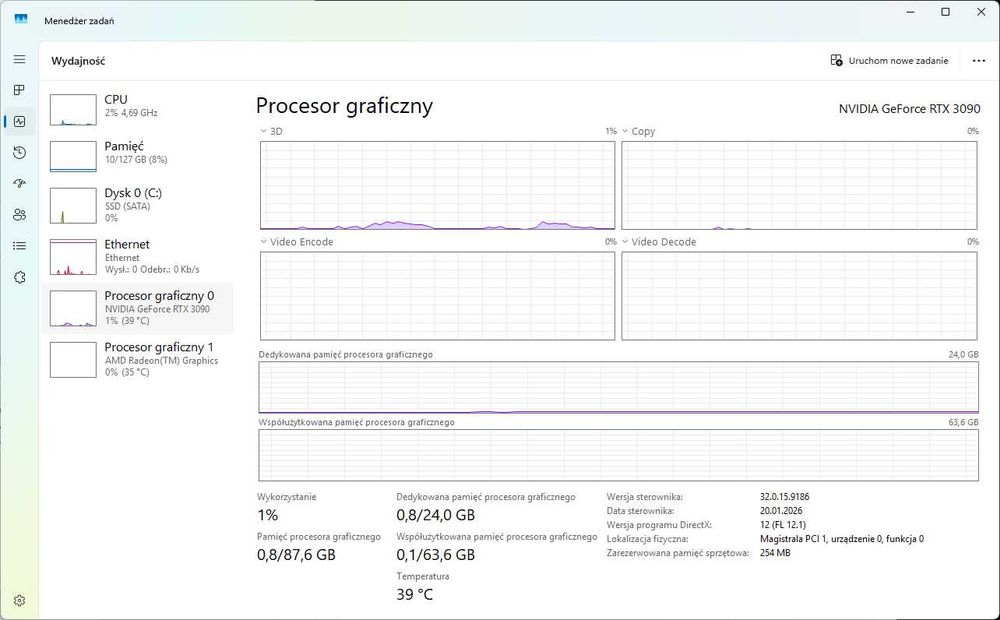Open the Copy engine dropdown
This screenshot has height=620, width=1000.
coord(639,131)
